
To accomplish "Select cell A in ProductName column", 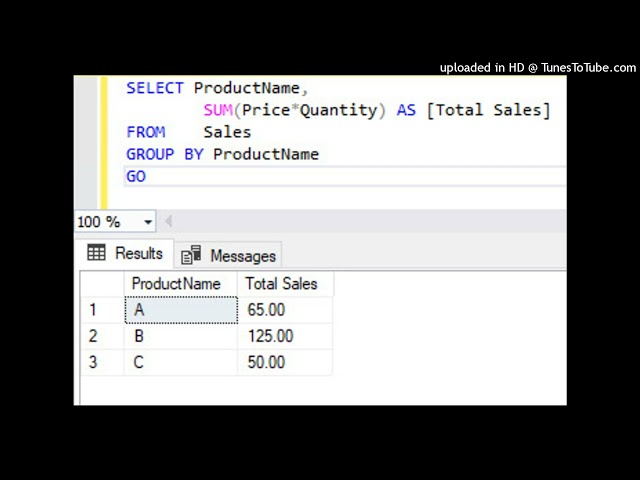I will click(x=181, y=310).
